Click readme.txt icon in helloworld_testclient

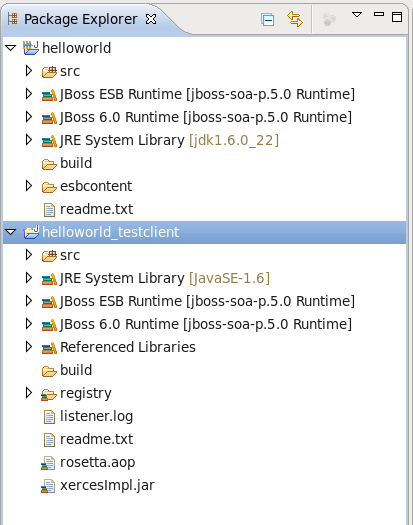pos(49,440)
